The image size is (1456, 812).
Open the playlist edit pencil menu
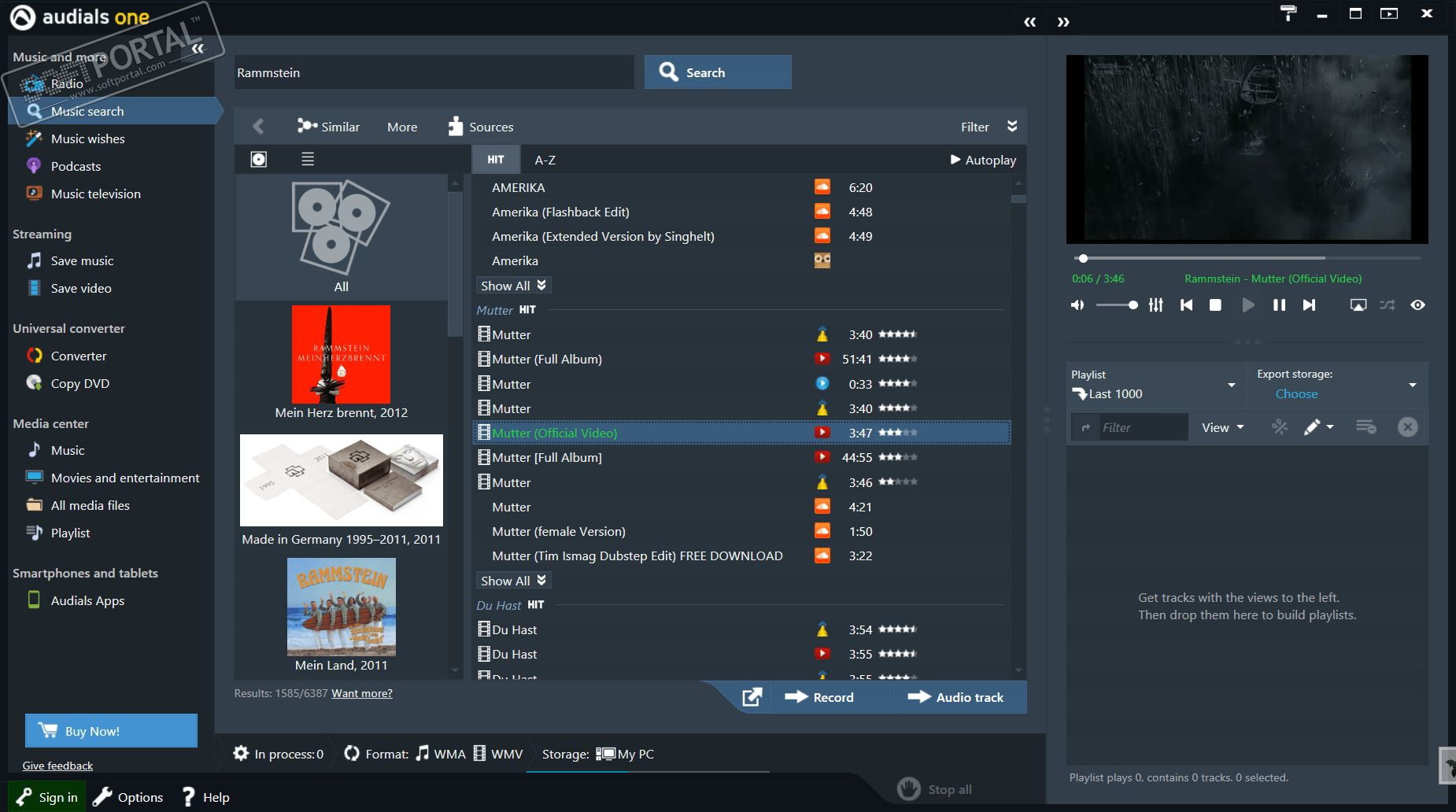click(x=1318, y=426)
